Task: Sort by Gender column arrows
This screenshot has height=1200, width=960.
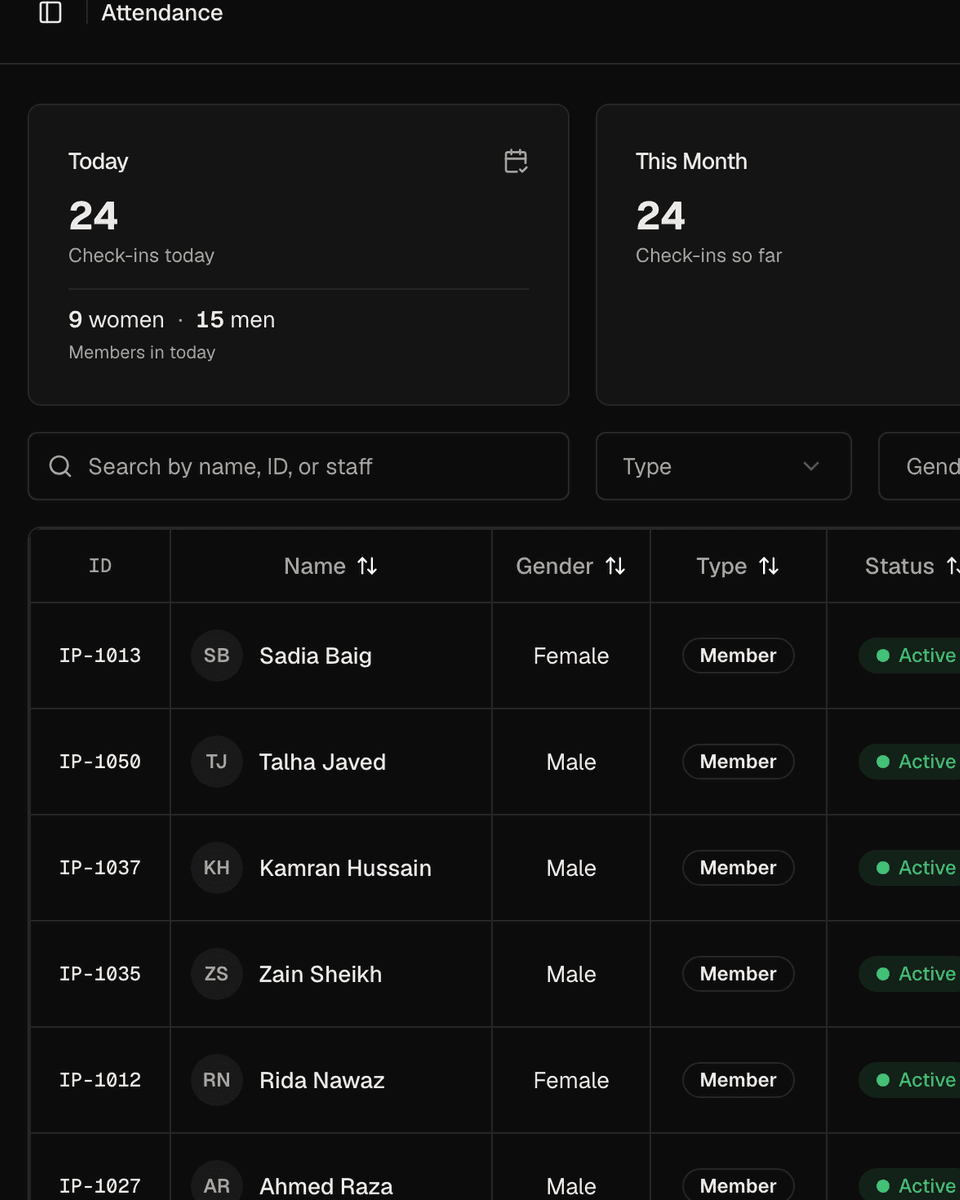Action: 616,566
